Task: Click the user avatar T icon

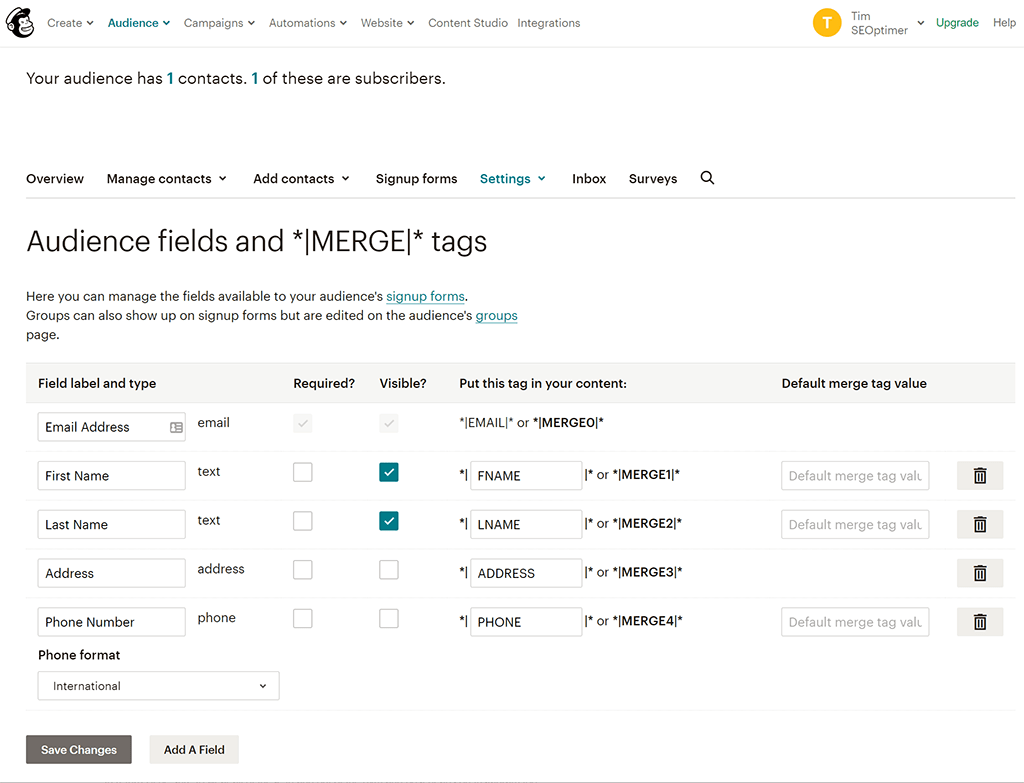Action: [x=827, y=23]
